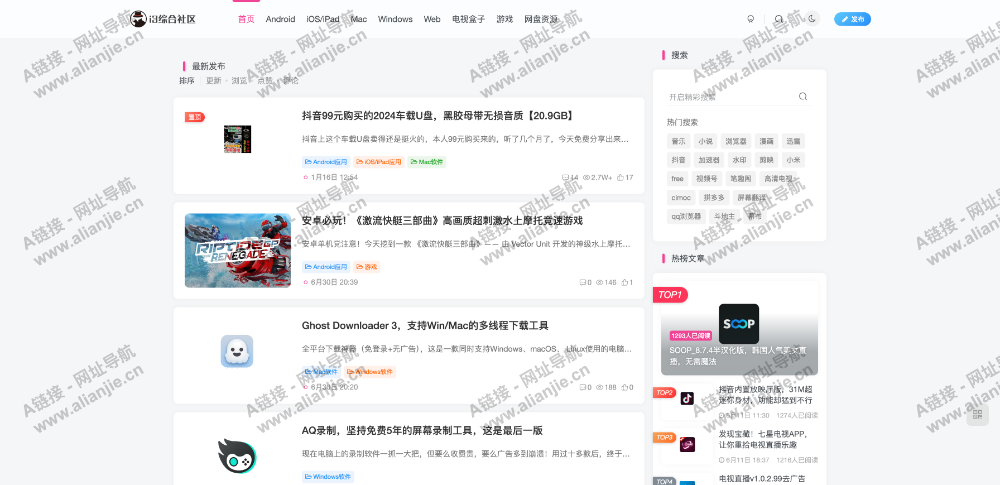Open the TOP1 SOOP article card

click(739, 328)
